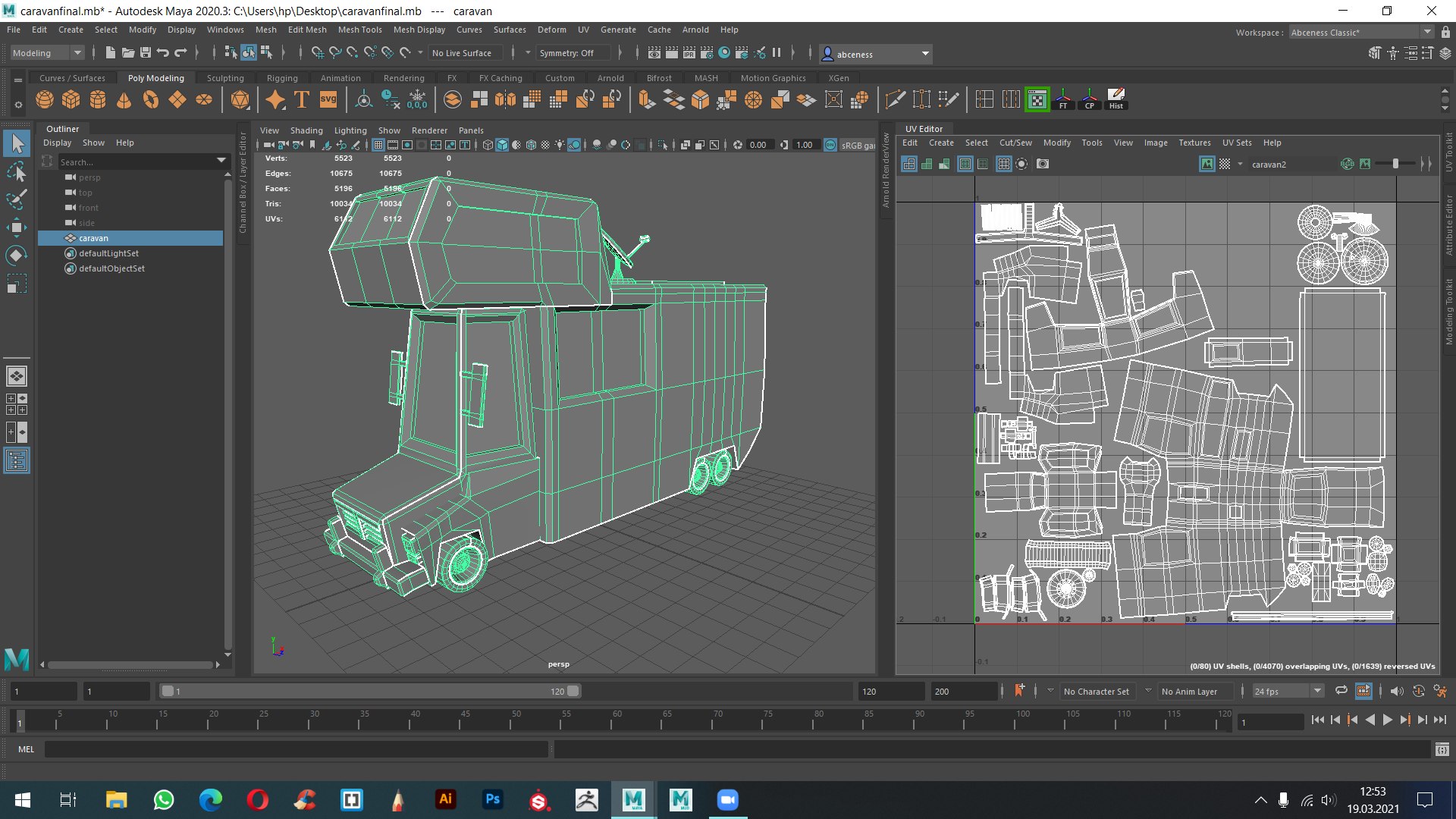The height and width of the screenshot is (819, 1456).
Task: Open the UV Editor shelf icon highlighted green
Action: (1037, 99)
